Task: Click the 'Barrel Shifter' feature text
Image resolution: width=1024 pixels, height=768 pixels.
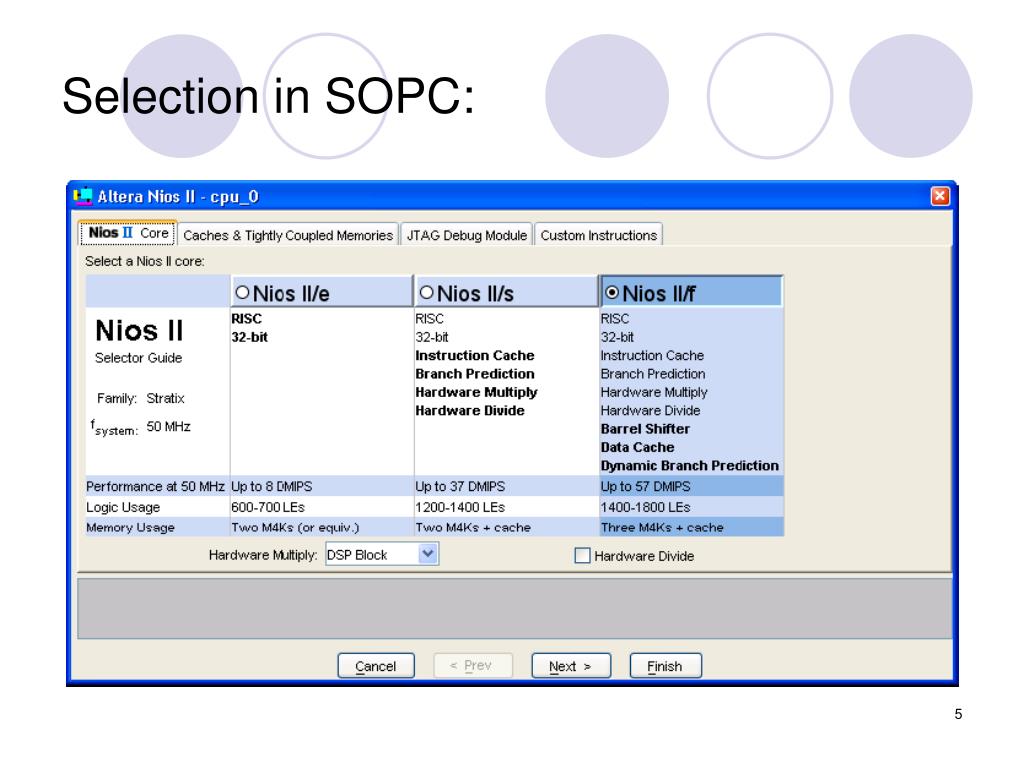Action: [645, 429]
